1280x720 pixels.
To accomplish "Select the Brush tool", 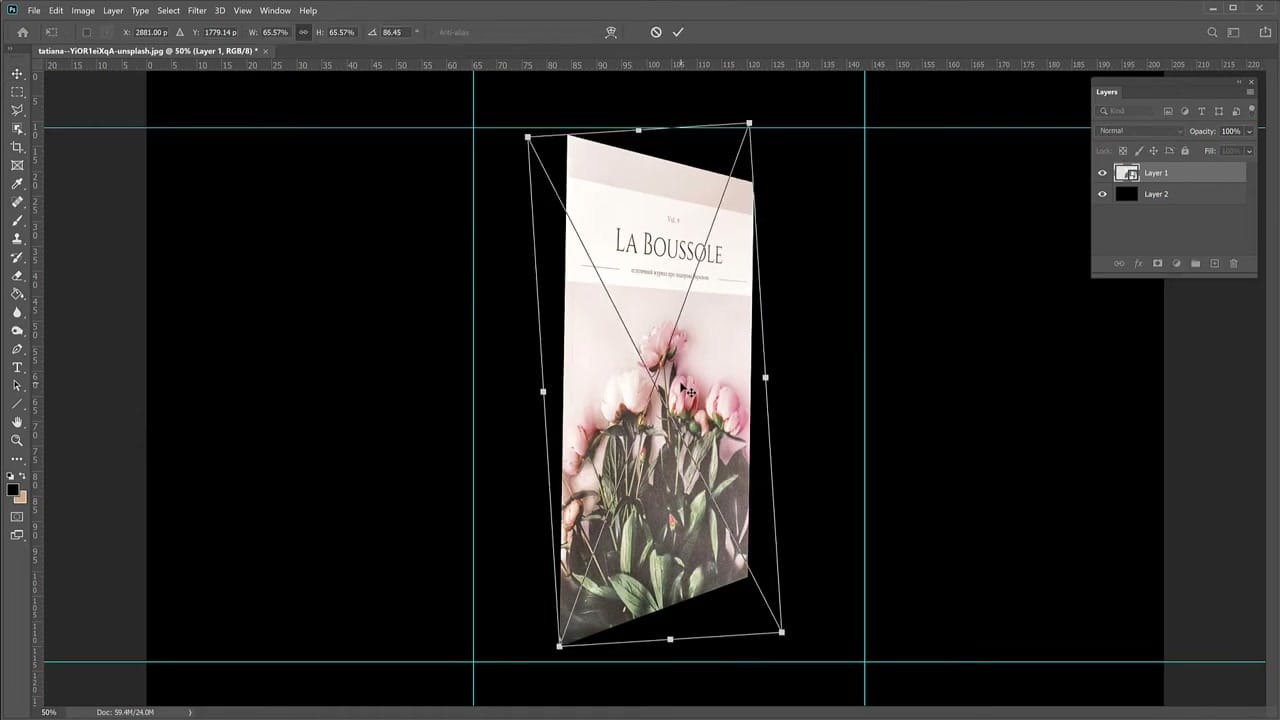I will click(x=17, y=220).
